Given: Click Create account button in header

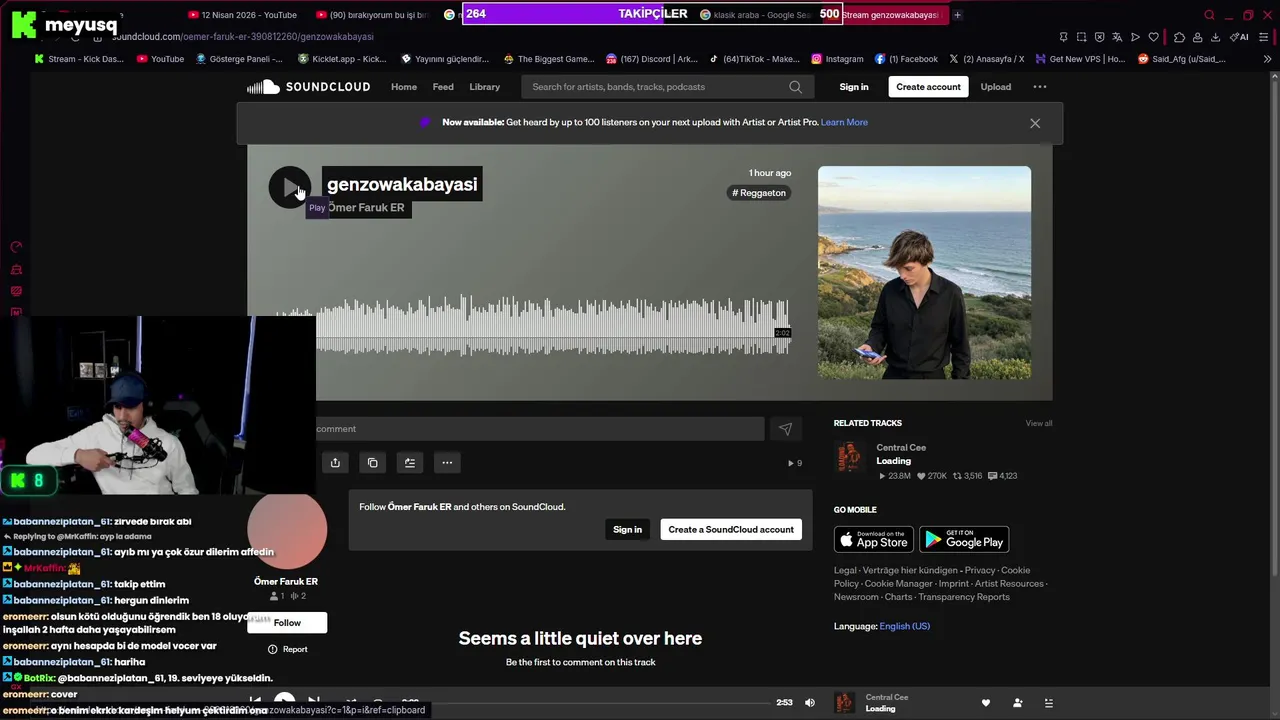Looking at the screenshot, I should (x=928, y=87).
